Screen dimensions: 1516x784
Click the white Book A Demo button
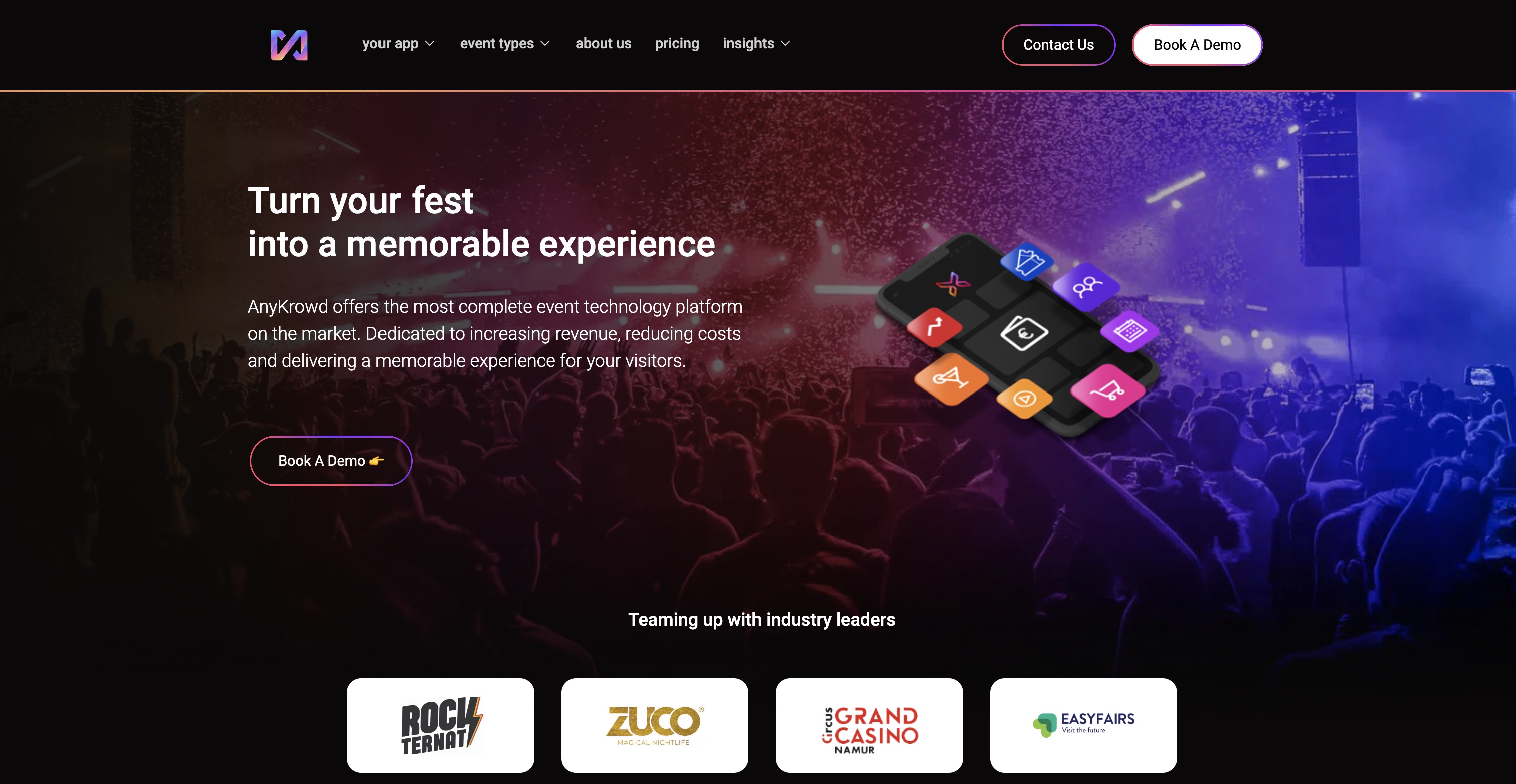tap(1197, 45)
